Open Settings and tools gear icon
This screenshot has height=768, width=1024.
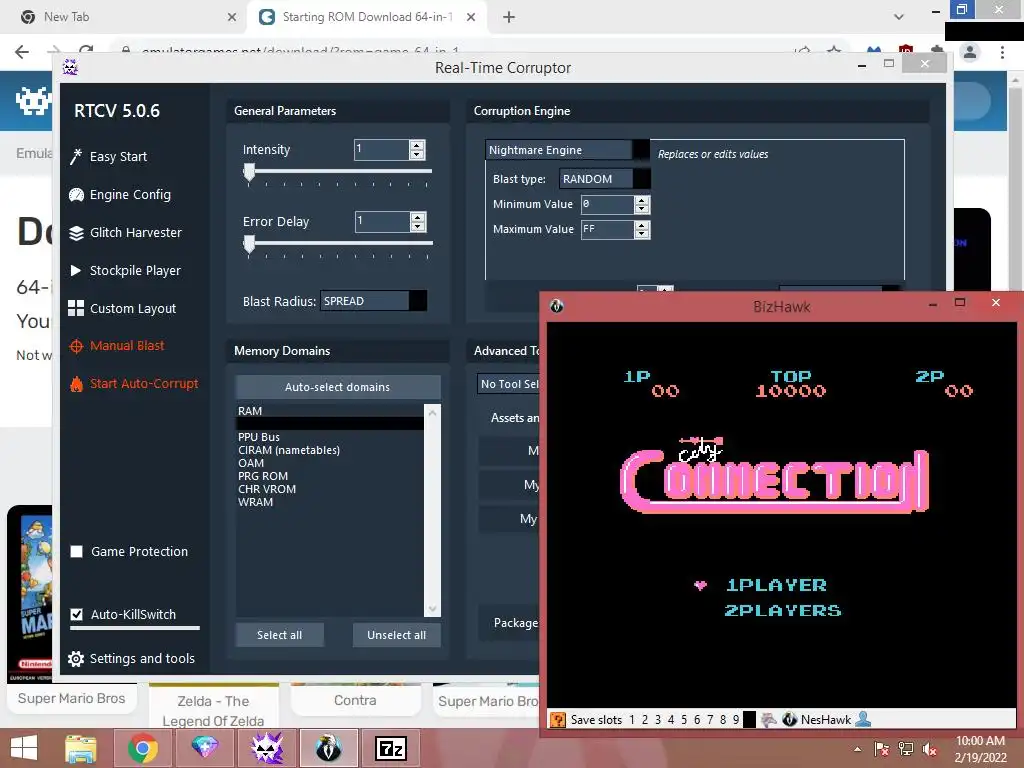(x=76, y=659)
